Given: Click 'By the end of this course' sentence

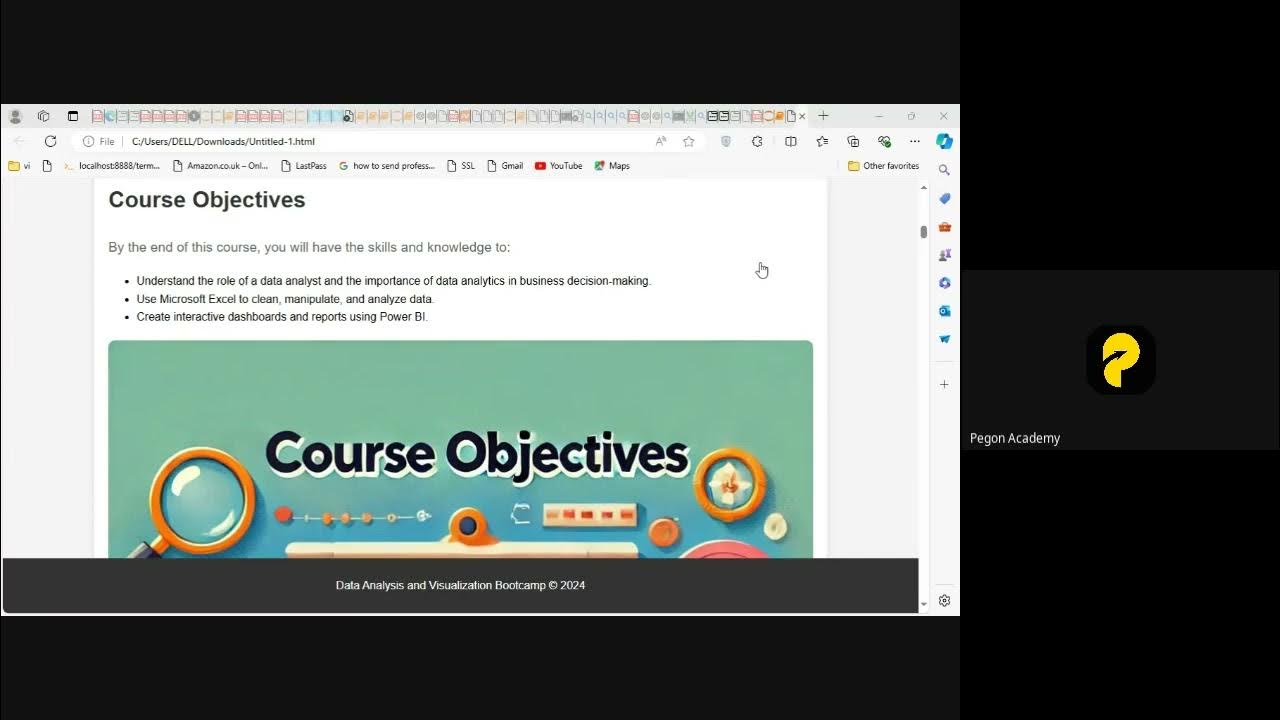Looking at the screenshot, I should coord(309,247).
